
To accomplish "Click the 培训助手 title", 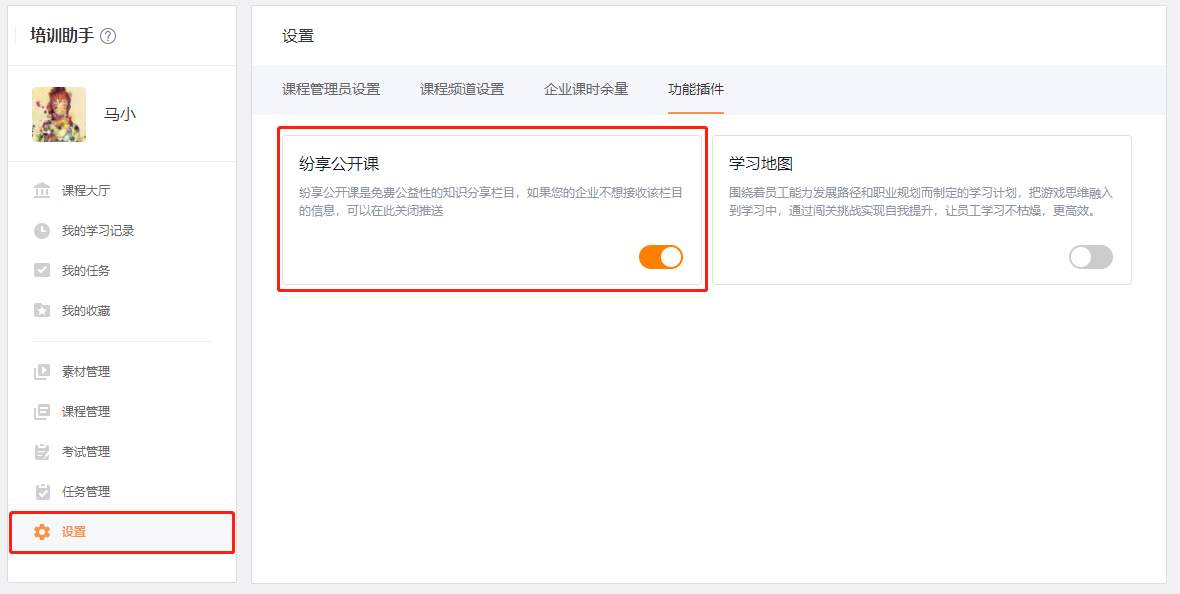I will click(x=62, y=35).
